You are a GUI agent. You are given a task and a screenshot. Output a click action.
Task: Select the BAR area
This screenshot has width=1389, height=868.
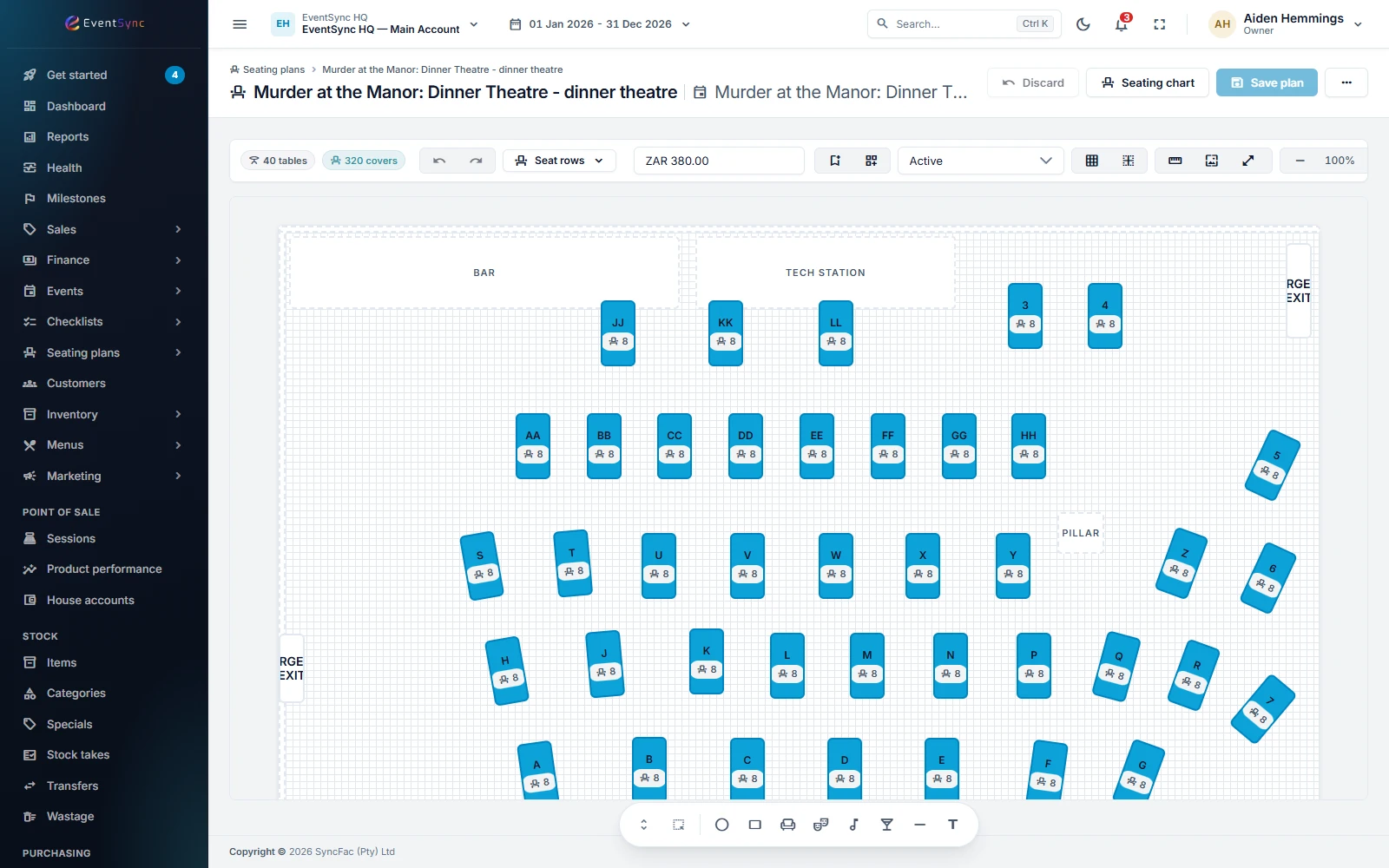click(x=484, y=273)
